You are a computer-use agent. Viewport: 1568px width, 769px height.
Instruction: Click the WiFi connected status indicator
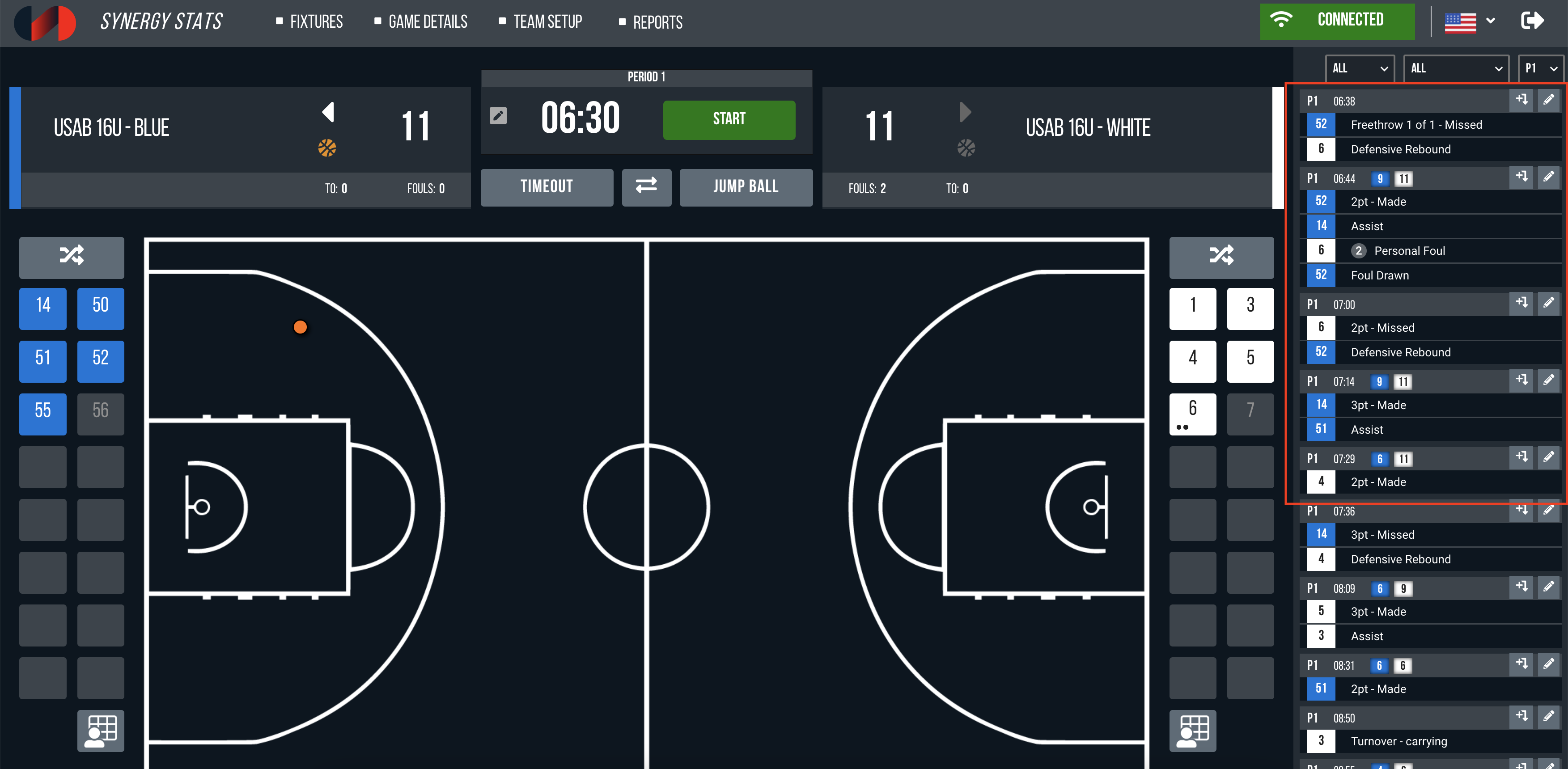[x=1337, y=20]
